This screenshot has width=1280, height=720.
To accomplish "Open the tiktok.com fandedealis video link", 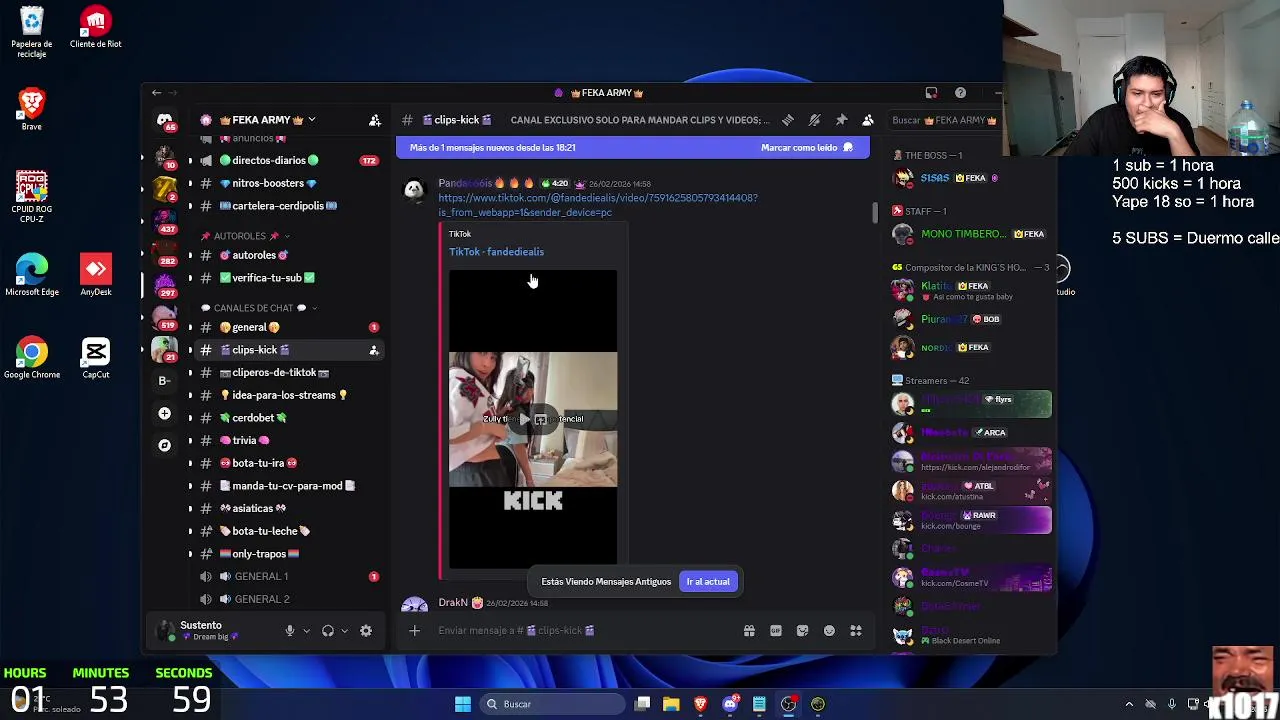I will (x=597, y=205).
